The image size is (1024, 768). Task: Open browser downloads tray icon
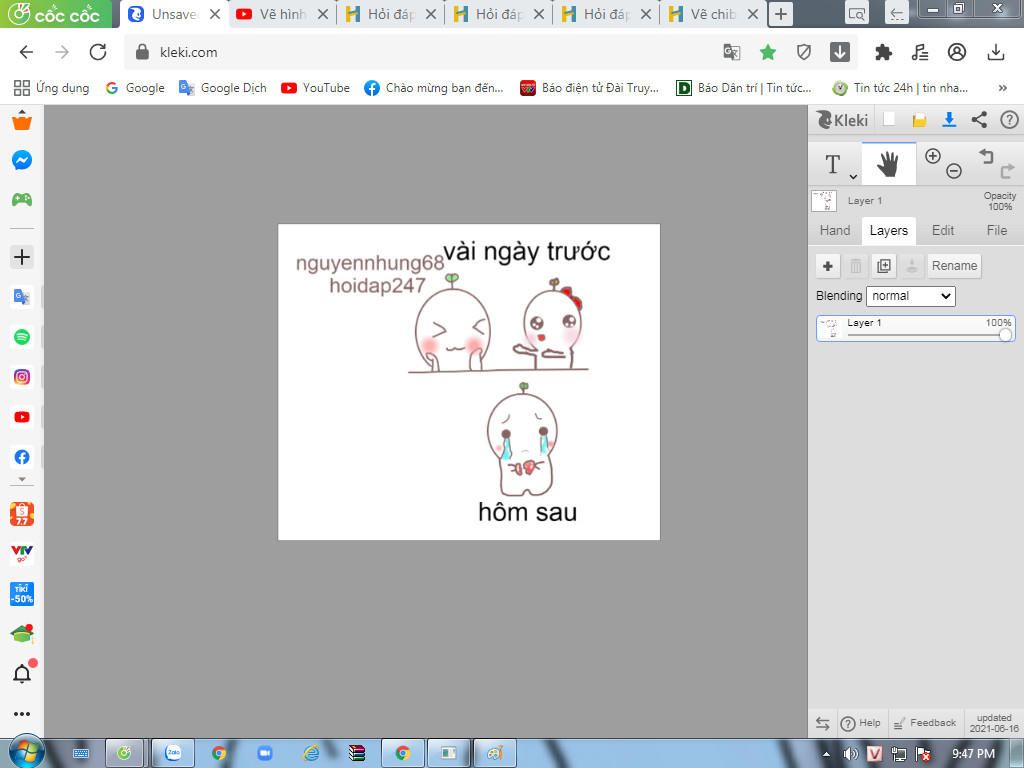[x=996, y=52]
